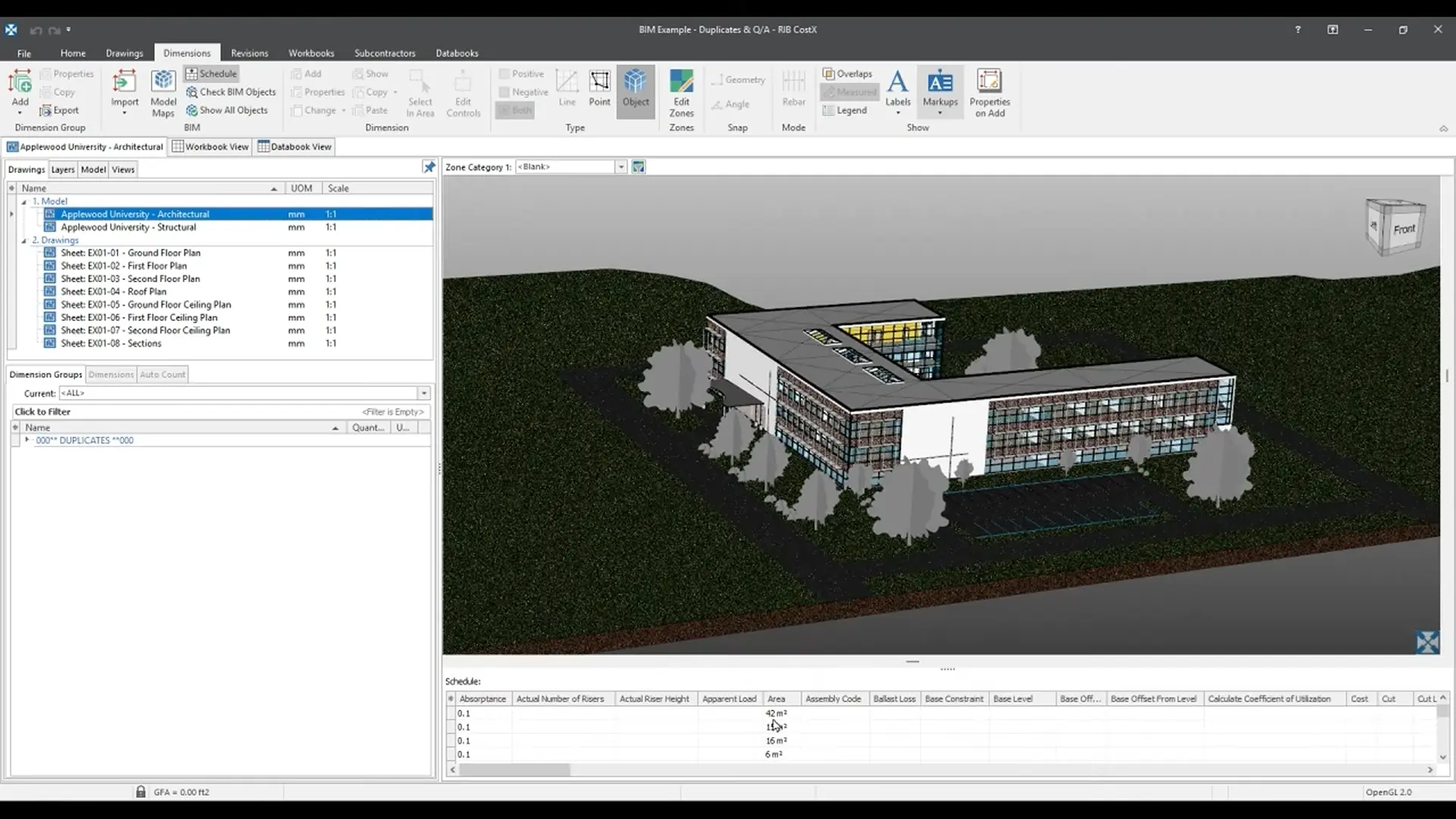The width and height of the screenshot is (1456, 819).
Task: Activate the Object dimension type
Action: 635,88
